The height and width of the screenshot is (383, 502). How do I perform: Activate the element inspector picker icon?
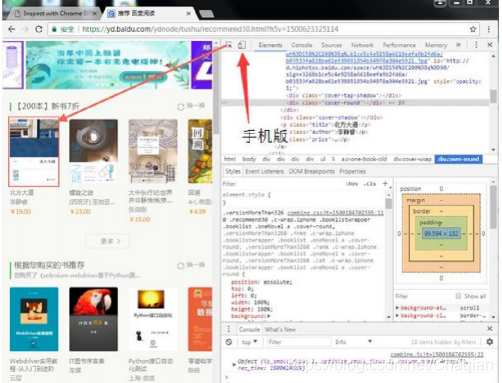pos(229,45)
